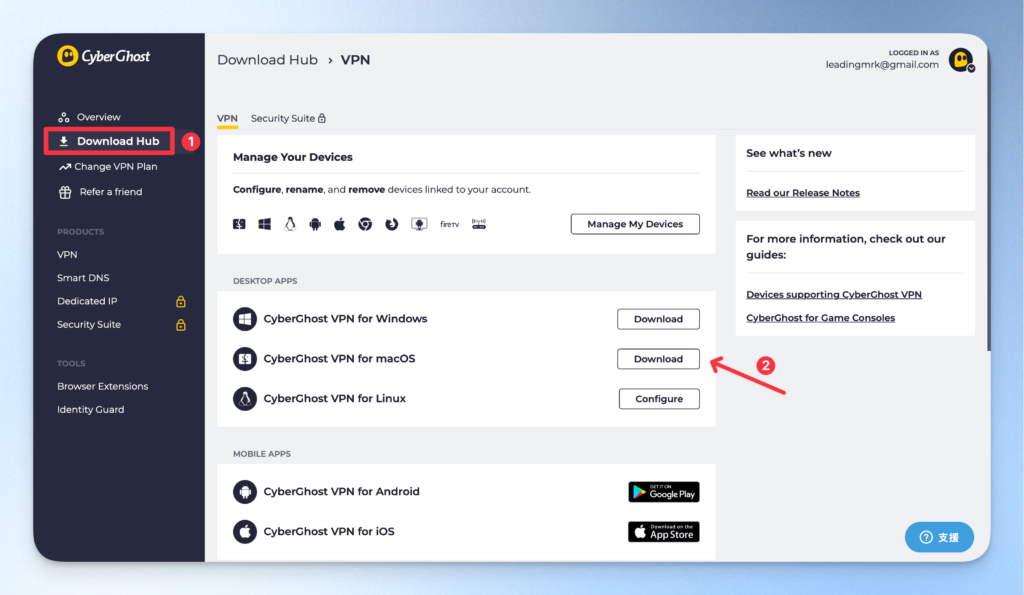The height and width of the screenshot is (595, 1024).
Task: Click CyberGhost VPN for Linux text
Action: point(334,398)
